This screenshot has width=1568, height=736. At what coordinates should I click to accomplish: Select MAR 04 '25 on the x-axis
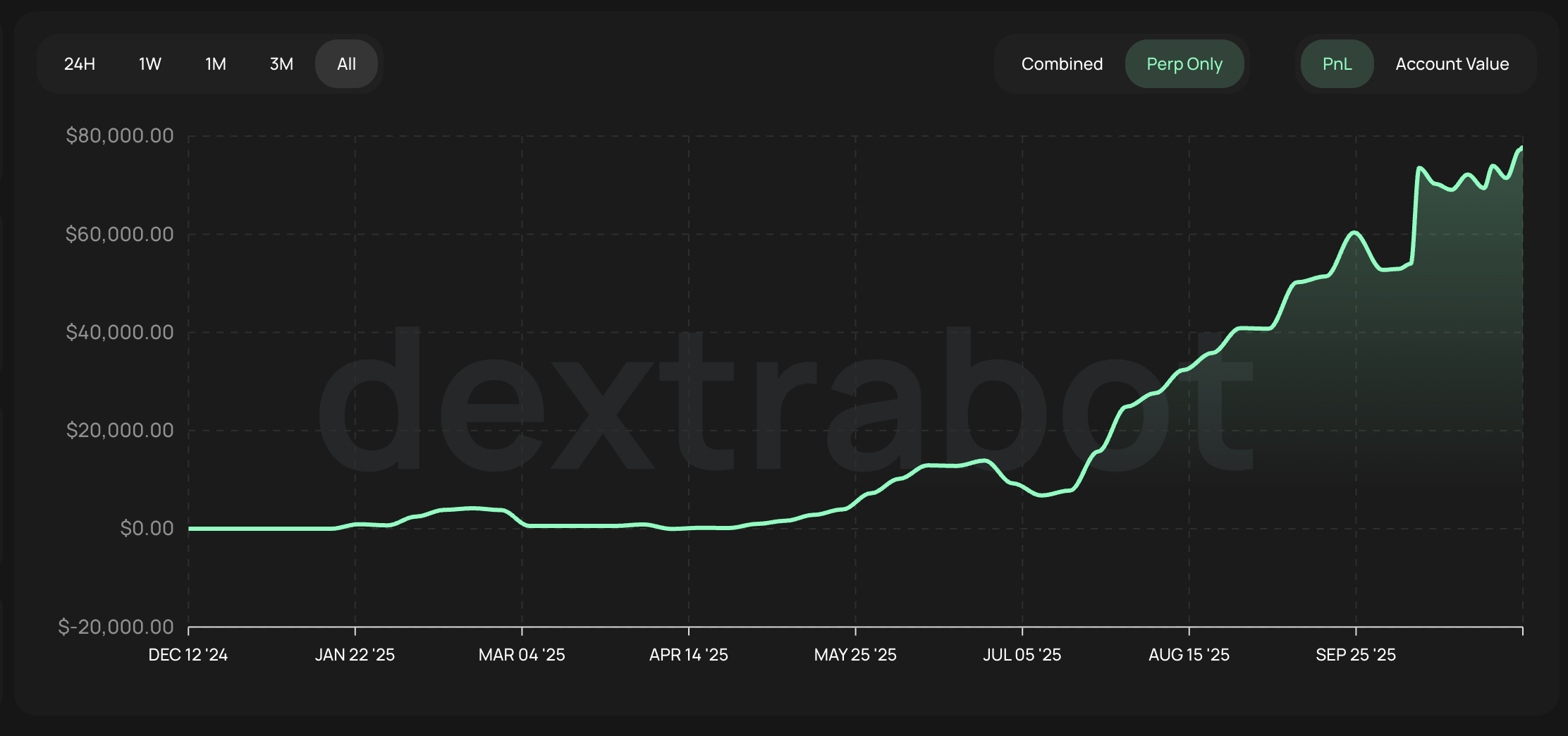522,655
